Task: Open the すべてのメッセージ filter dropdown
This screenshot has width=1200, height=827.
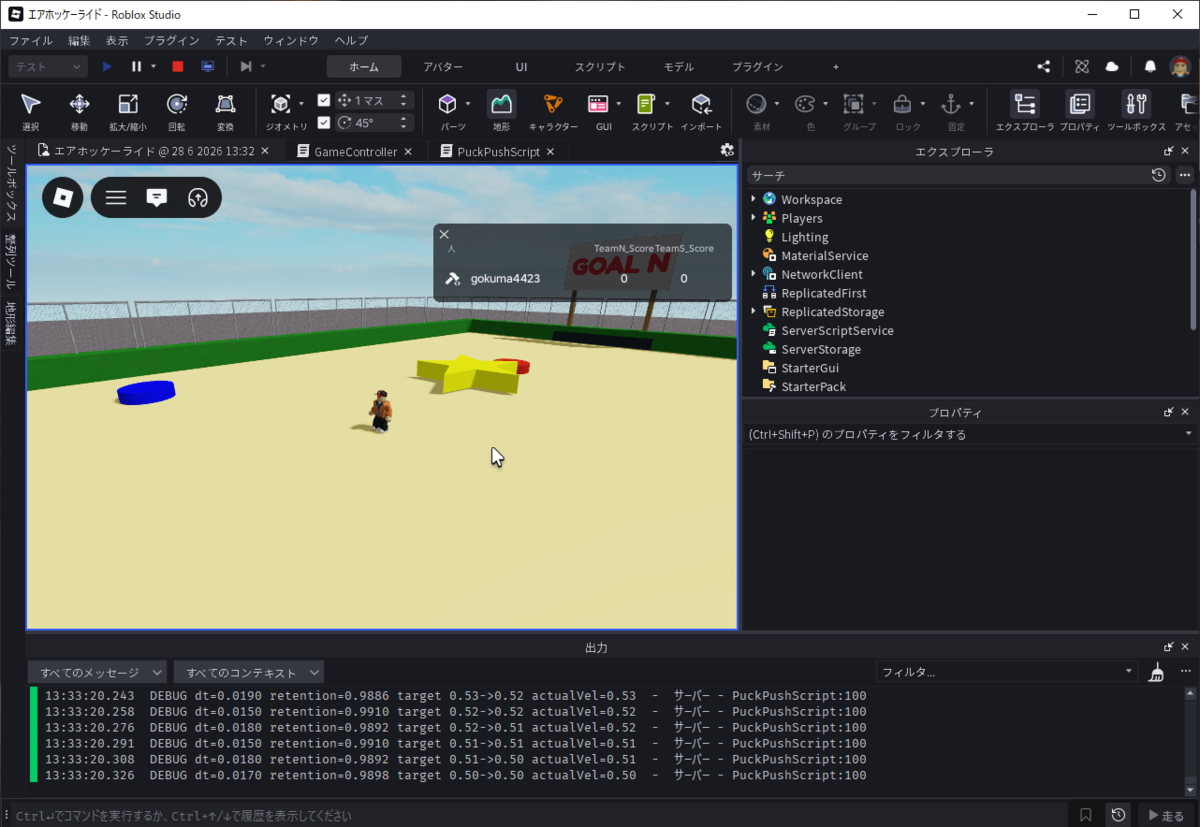Action: (x=97, y=673)
